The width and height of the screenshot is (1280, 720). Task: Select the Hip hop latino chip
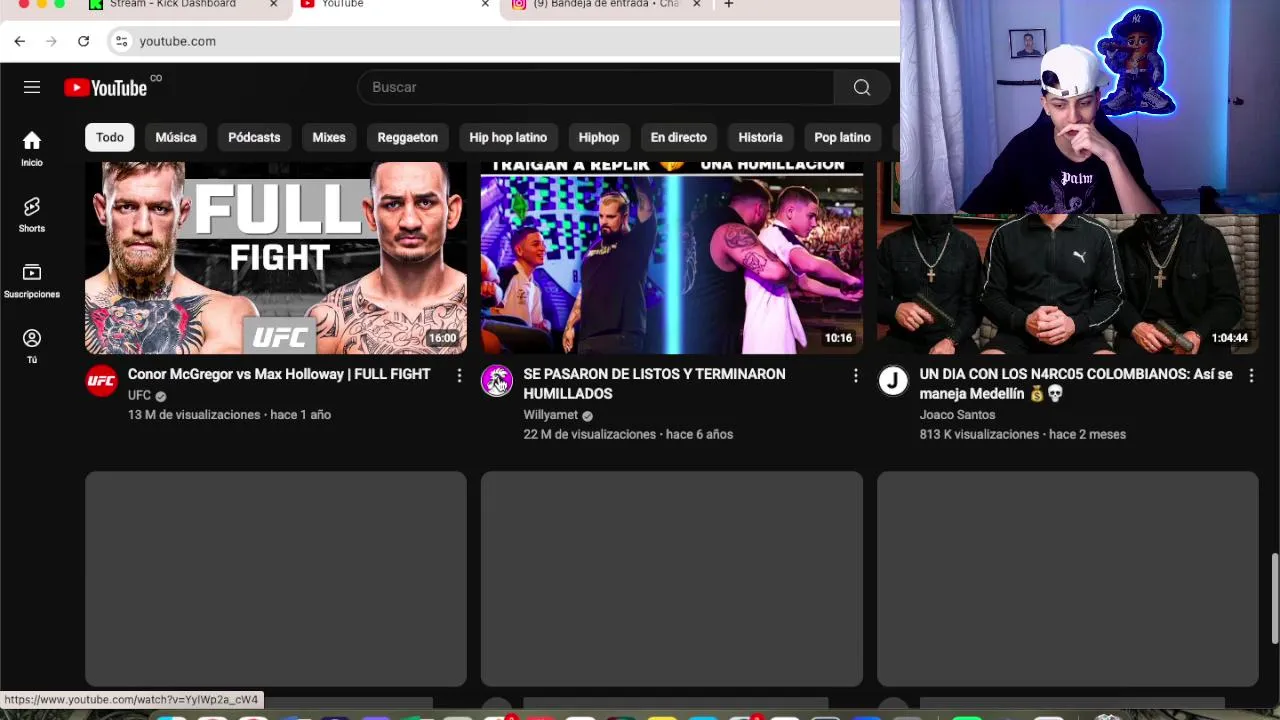coord(508,137)
